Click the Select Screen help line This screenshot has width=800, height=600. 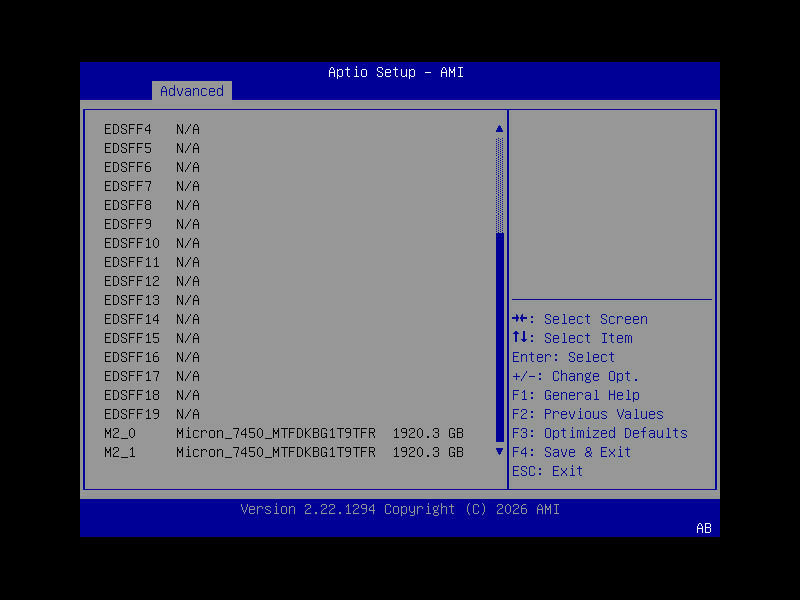coord(580,319)
